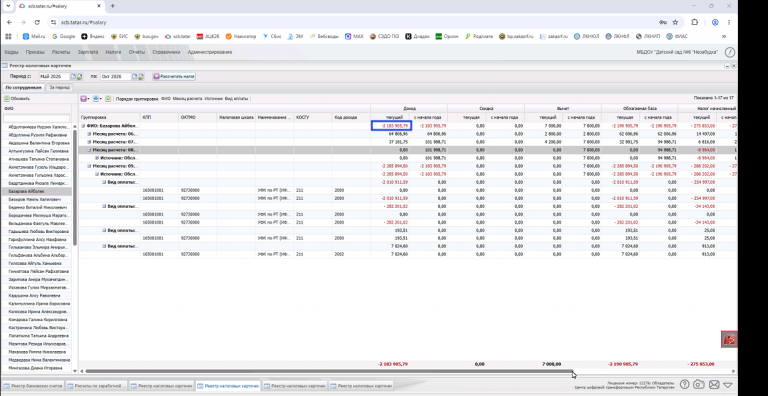Select employee 'Бедняко Виталий Николаевич' in the list

pyautogui.click(x=37, y=207)
